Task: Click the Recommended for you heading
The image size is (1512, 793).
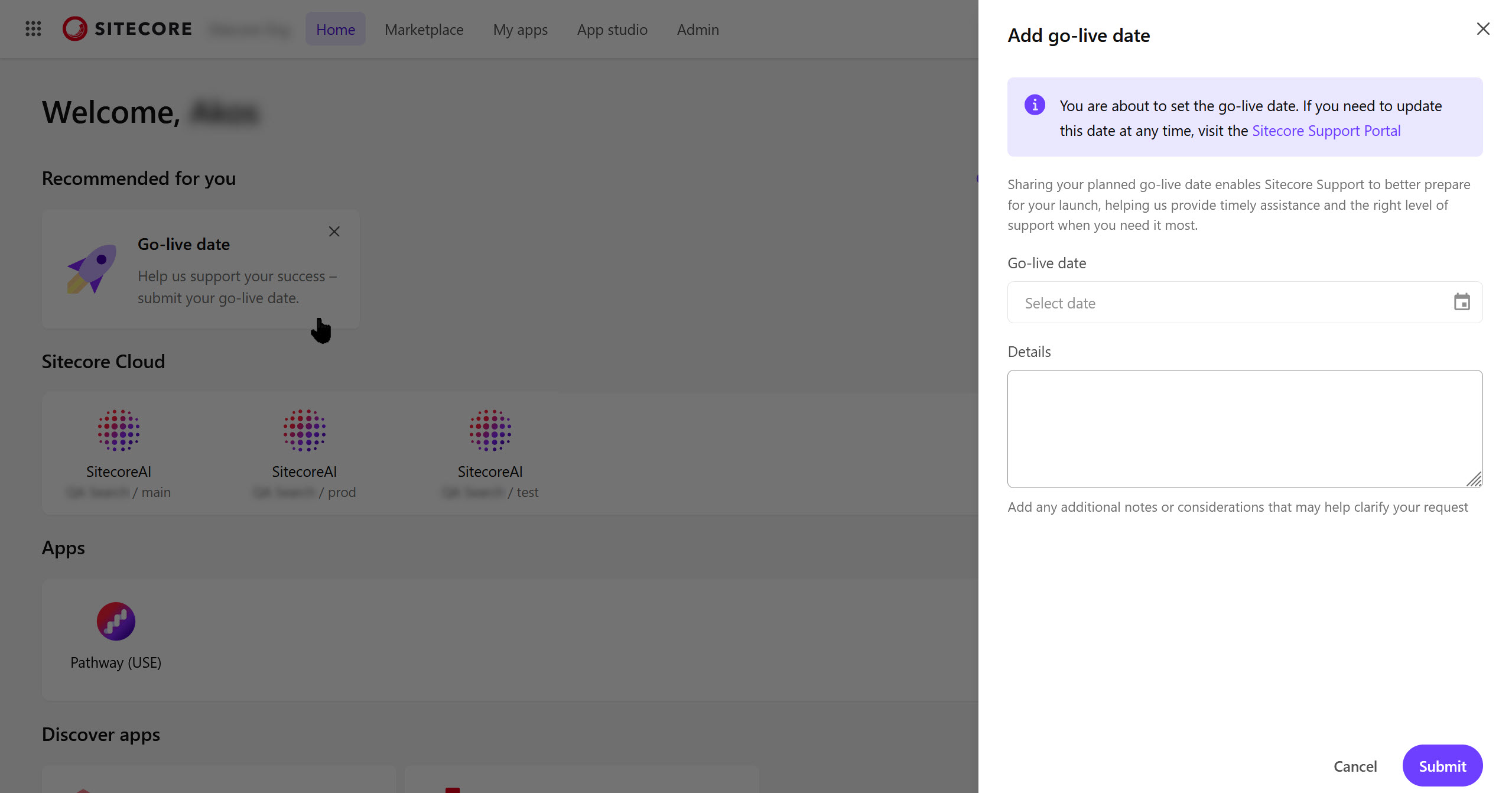Action: (139, 178)
